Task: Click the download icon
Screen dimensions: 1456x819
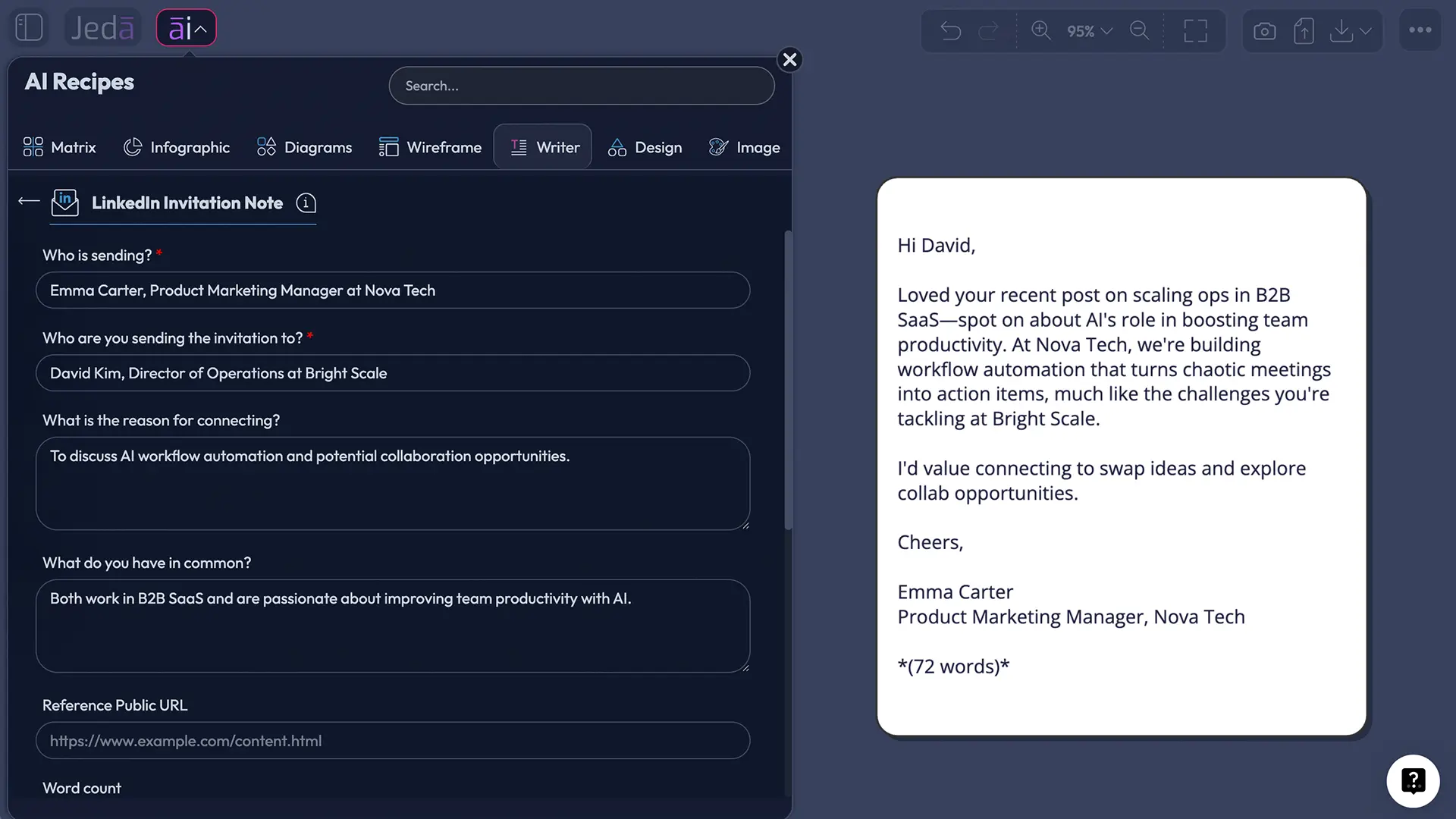Action: click(1341, 31)
